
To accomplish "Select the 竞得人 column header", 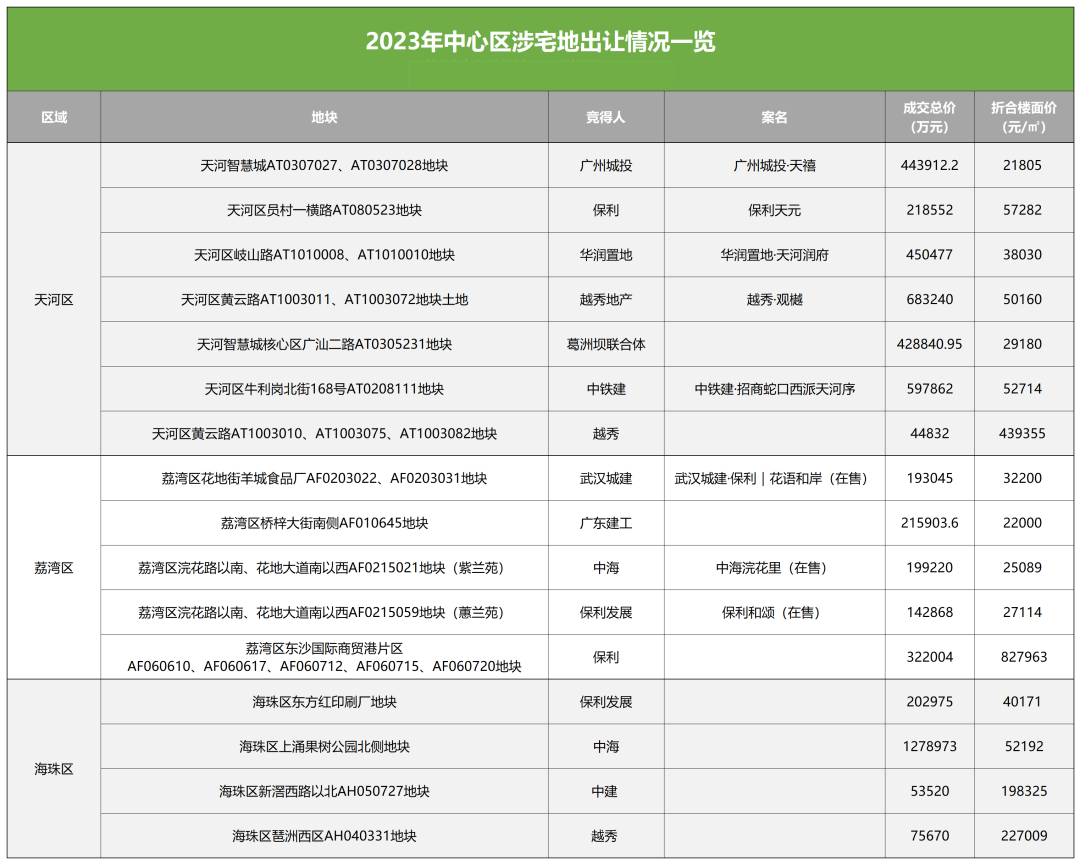I will click(x=606, y=117).
